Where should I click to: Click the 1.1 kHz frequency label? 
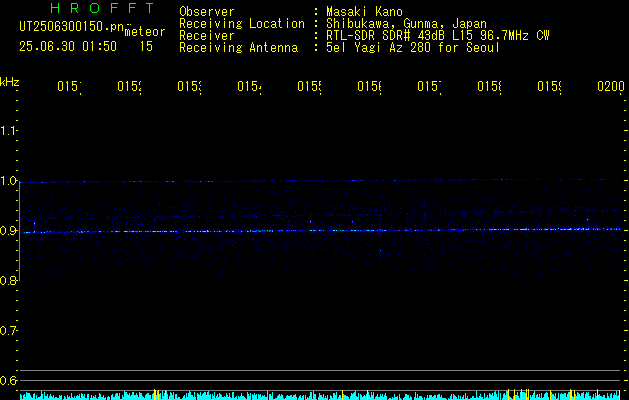(9, 130)
